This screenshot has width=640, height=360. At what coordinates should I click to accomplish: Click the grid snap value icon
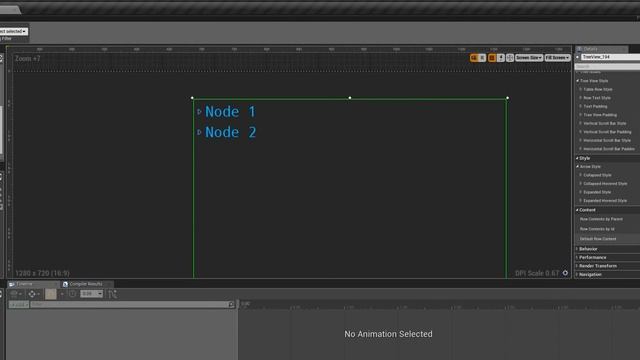pyautogui.click(x=501, y=58)
